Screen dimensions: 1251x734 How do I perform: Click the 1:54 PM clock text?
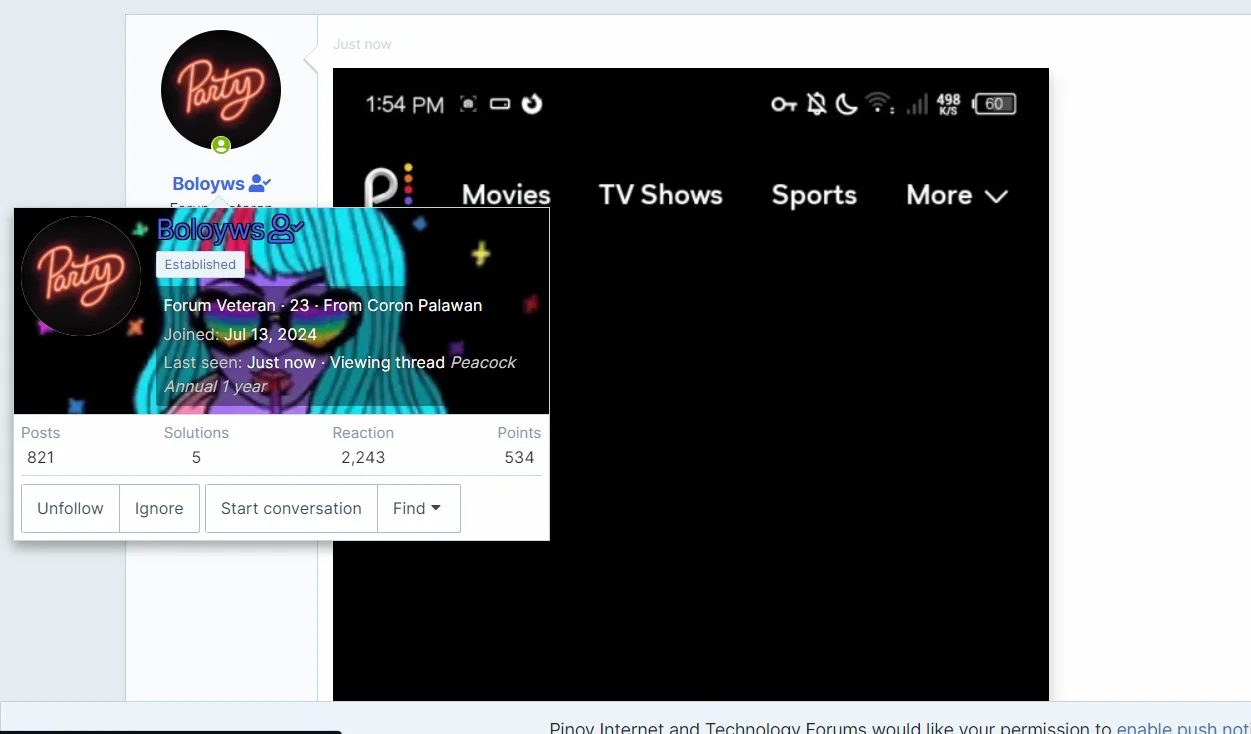point(405,104)
